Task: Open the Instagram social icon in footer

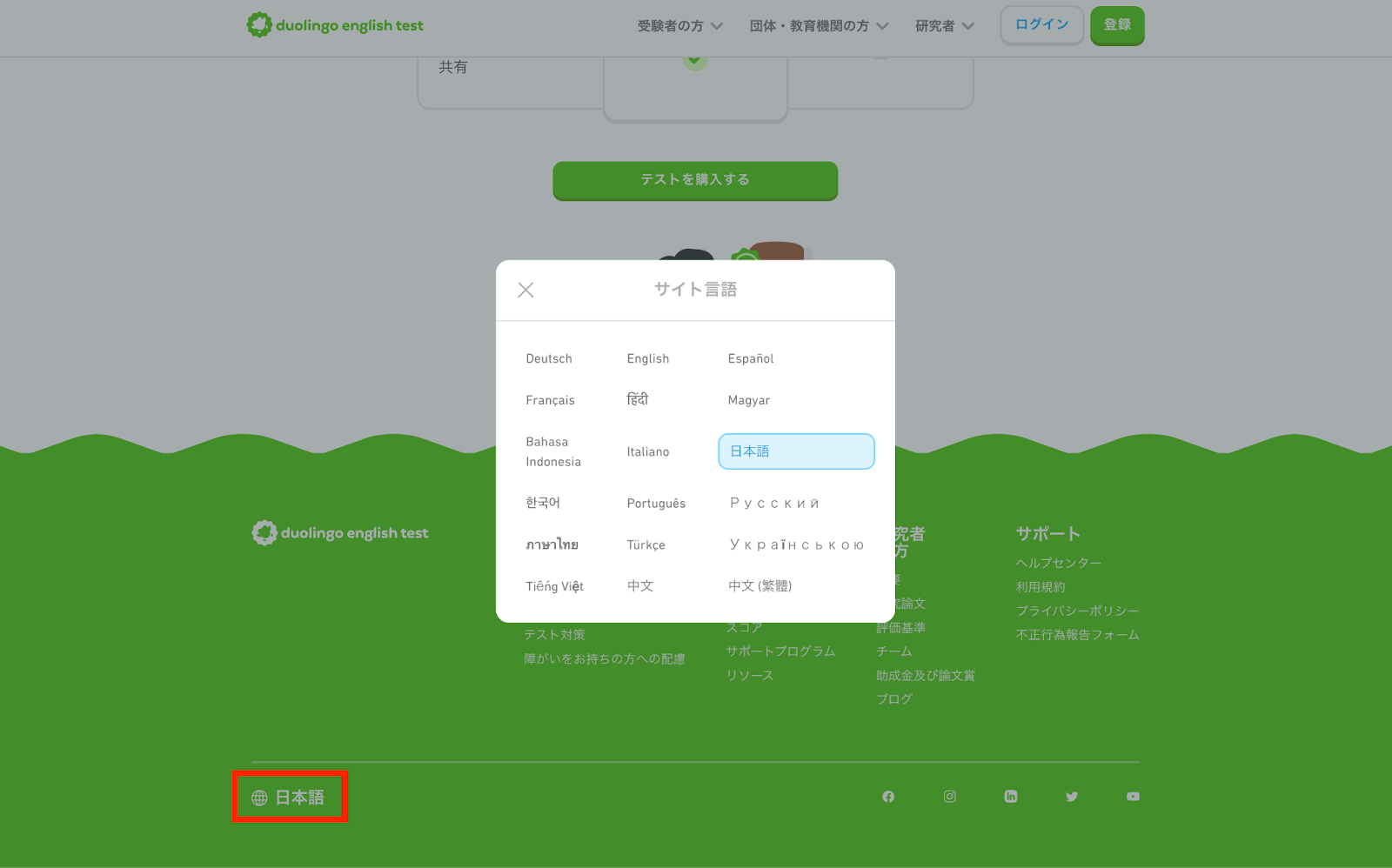Action: (950, 797)
